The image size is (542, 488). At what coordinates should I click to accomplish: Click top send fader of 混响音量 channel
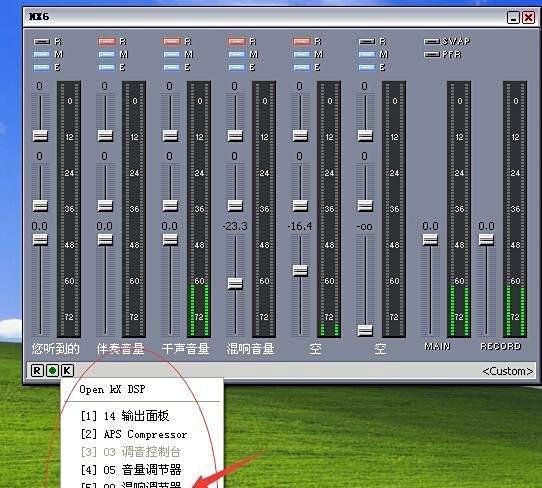pyautogui.click(x=235, y=135)
